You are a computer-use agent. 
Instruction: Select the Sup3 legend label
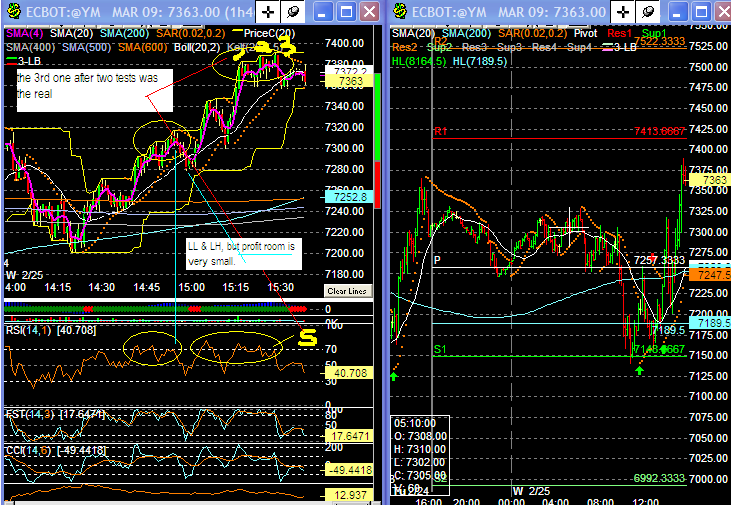510,47
